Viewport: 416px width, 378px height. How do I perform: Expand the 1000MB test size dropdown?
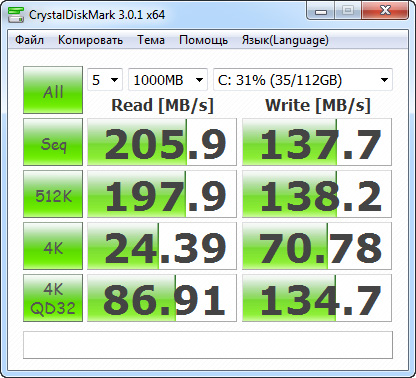tap(168, 80)
